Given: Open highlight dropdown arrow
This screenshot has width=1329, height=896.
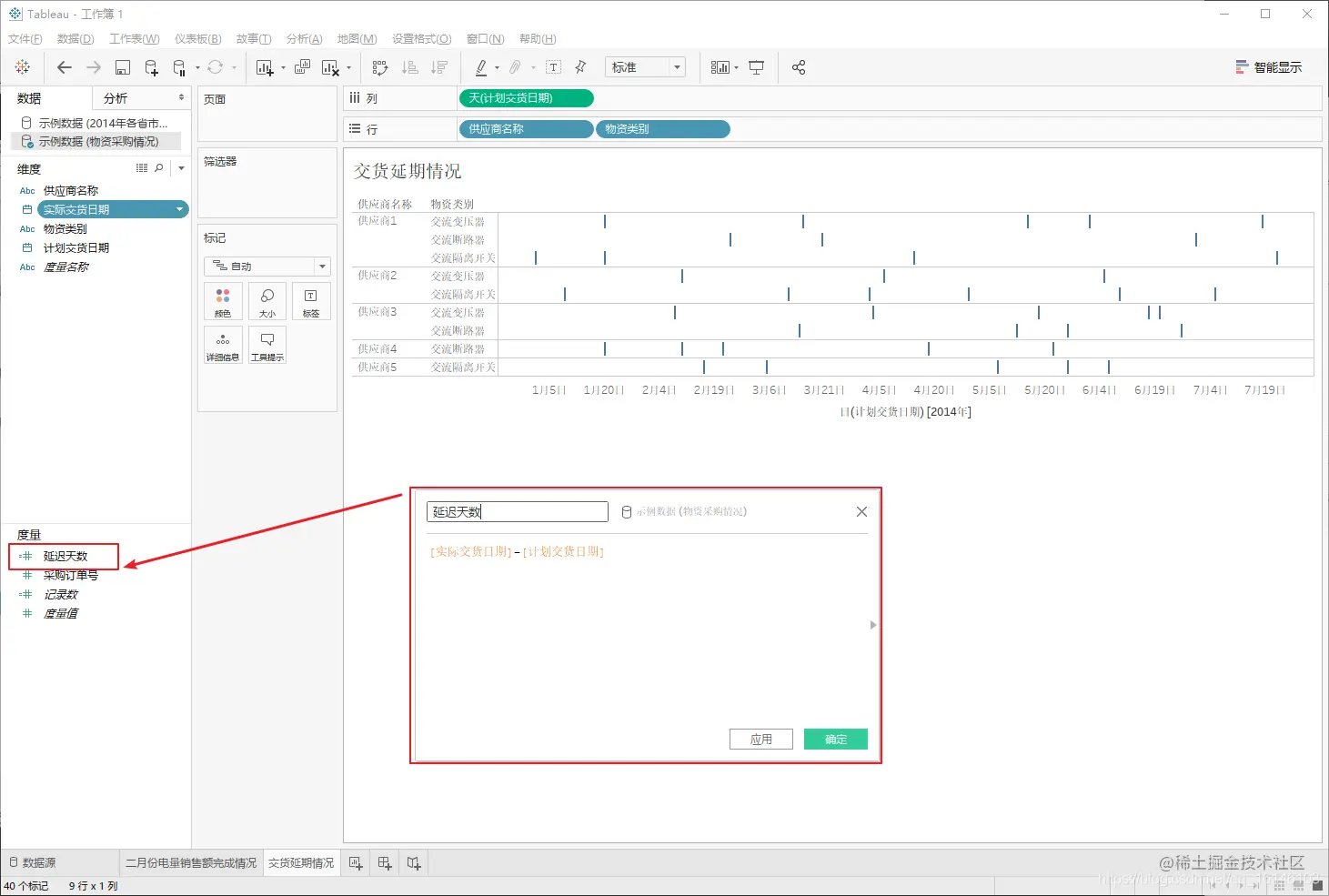Looking at the screenshot, I should 497,67.
